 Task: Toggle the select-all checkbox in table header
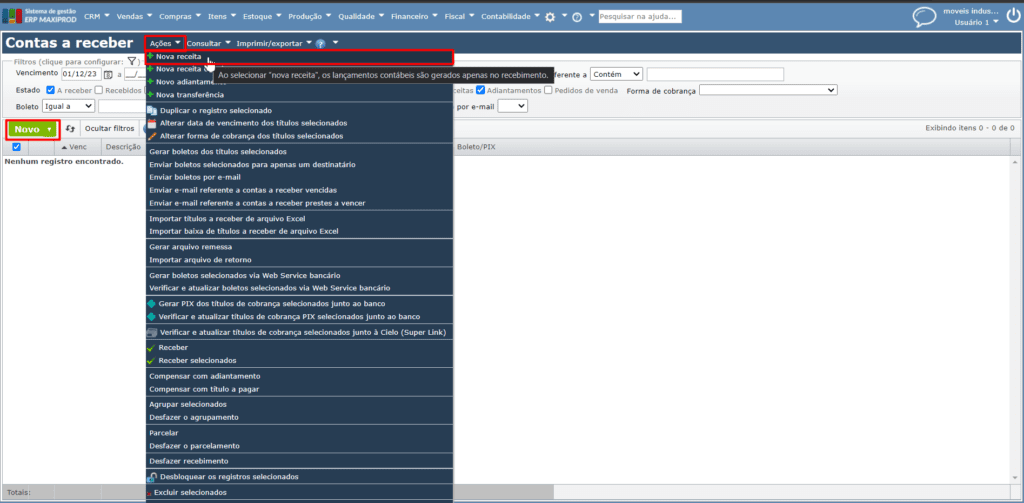click(17, 147)
